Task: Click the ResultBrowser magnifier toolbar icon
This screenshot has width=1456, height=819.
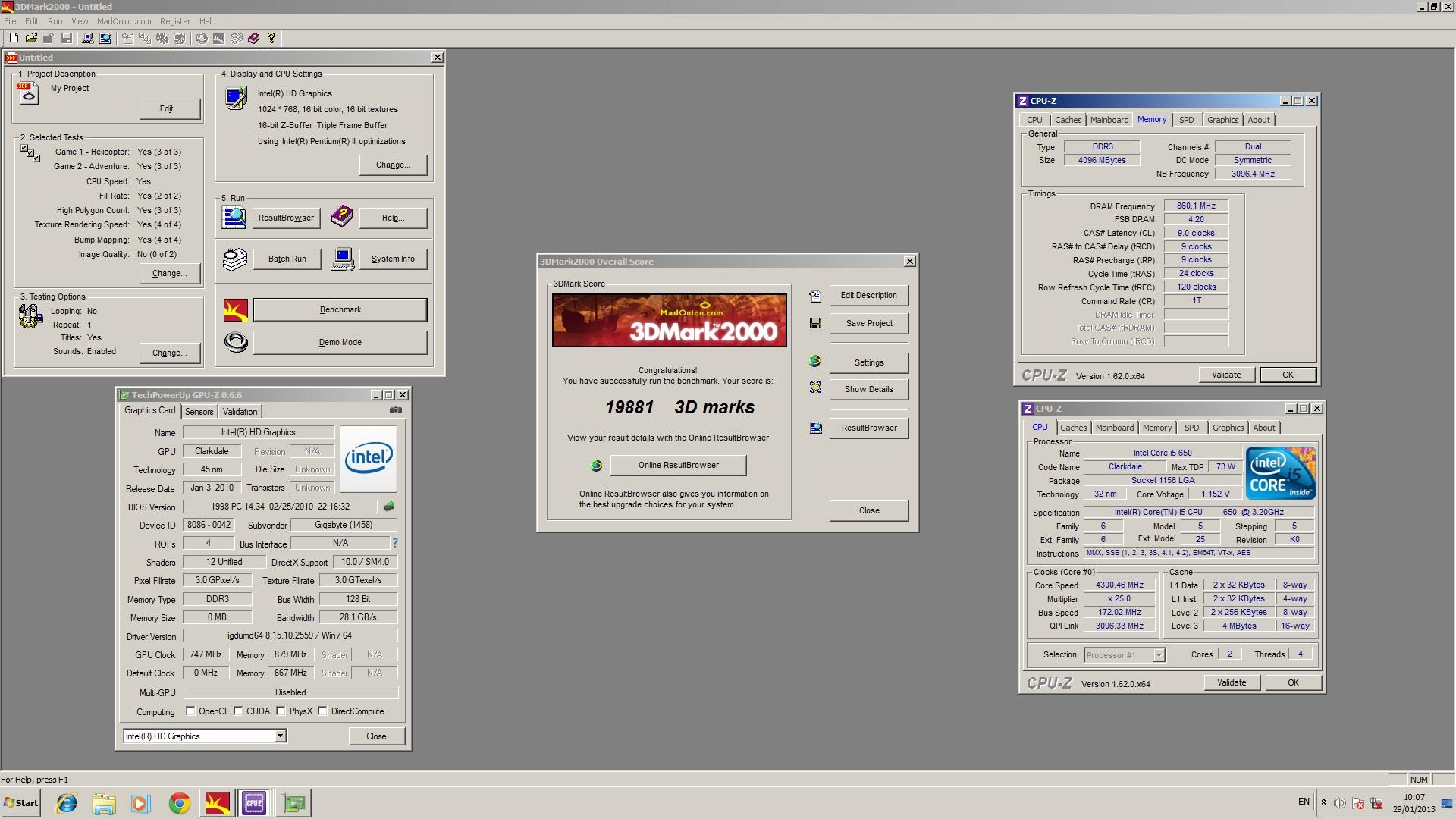Action: (x=105, y=38)
